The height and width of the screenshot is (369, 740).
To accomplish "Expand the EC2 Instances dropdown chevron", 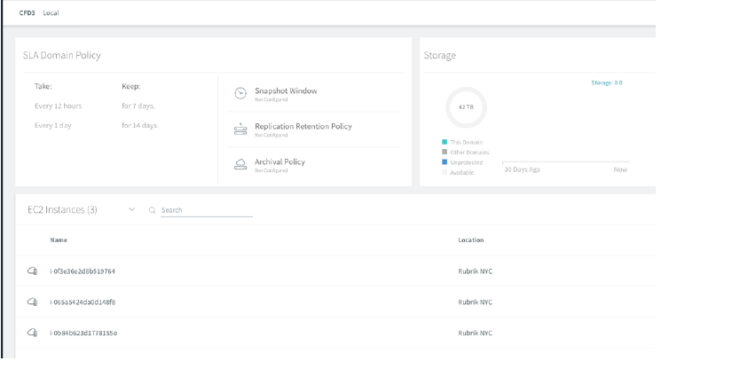I will pos(132,210).
